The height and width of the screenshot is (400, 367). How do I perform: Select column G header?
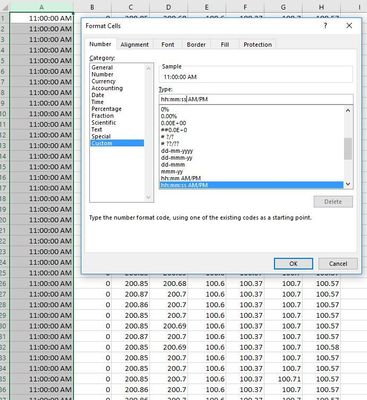(283, 7)
